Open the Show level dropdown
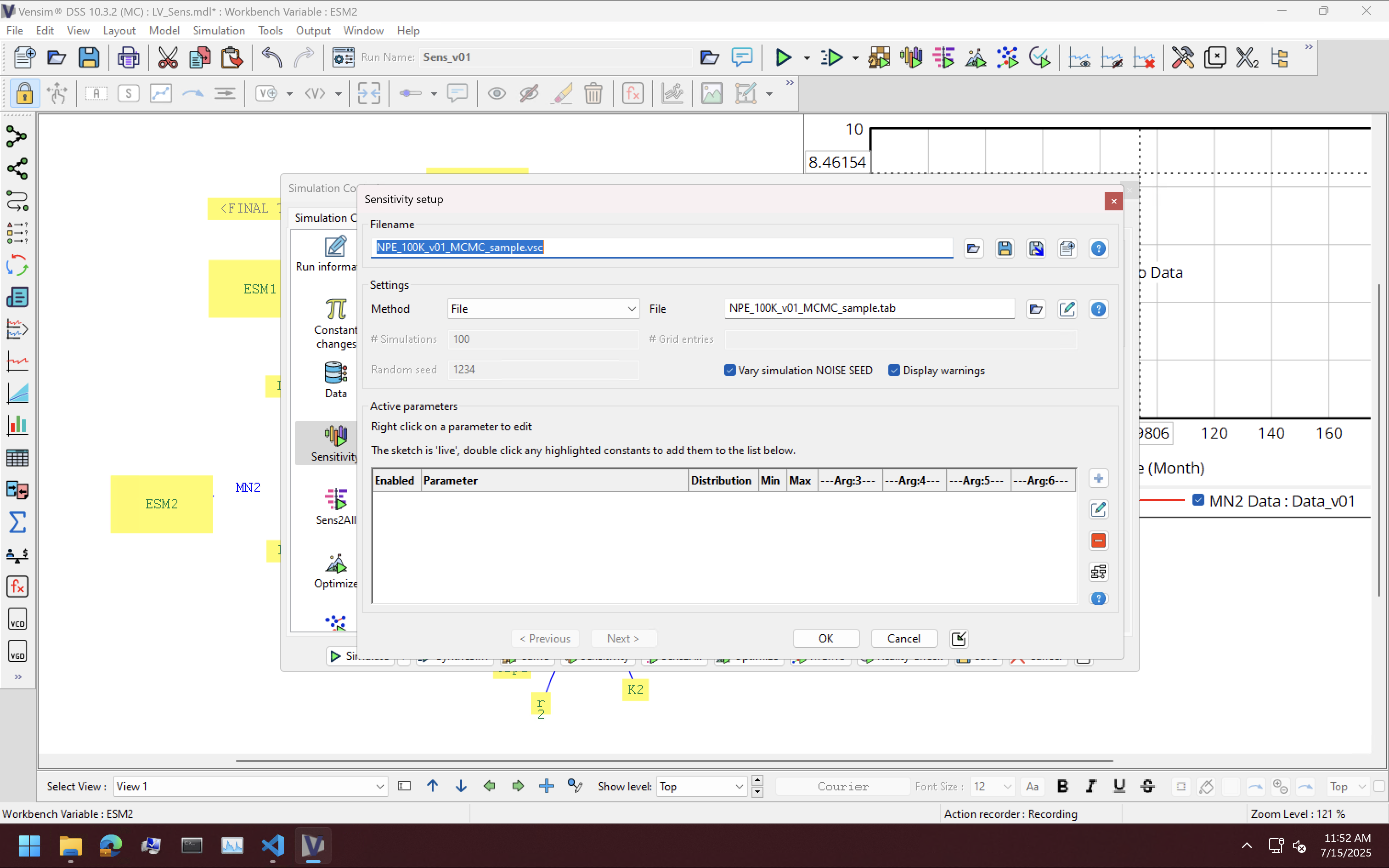 [x=701, y=786]
